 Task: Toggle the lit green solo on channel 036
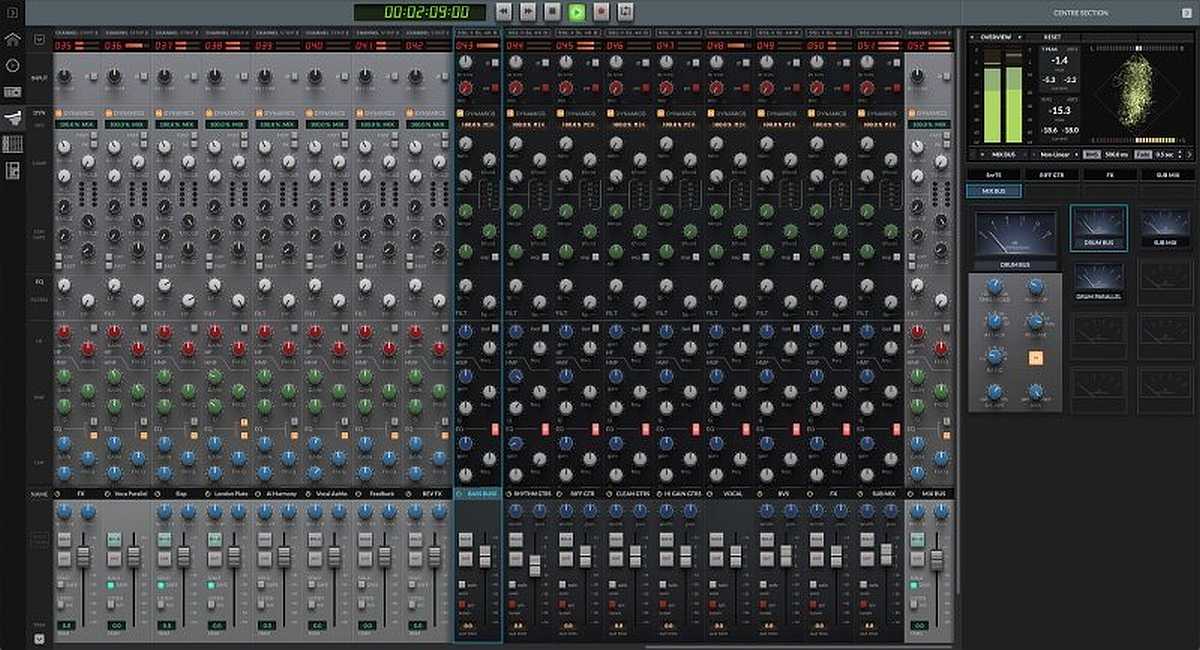(116, 538)
